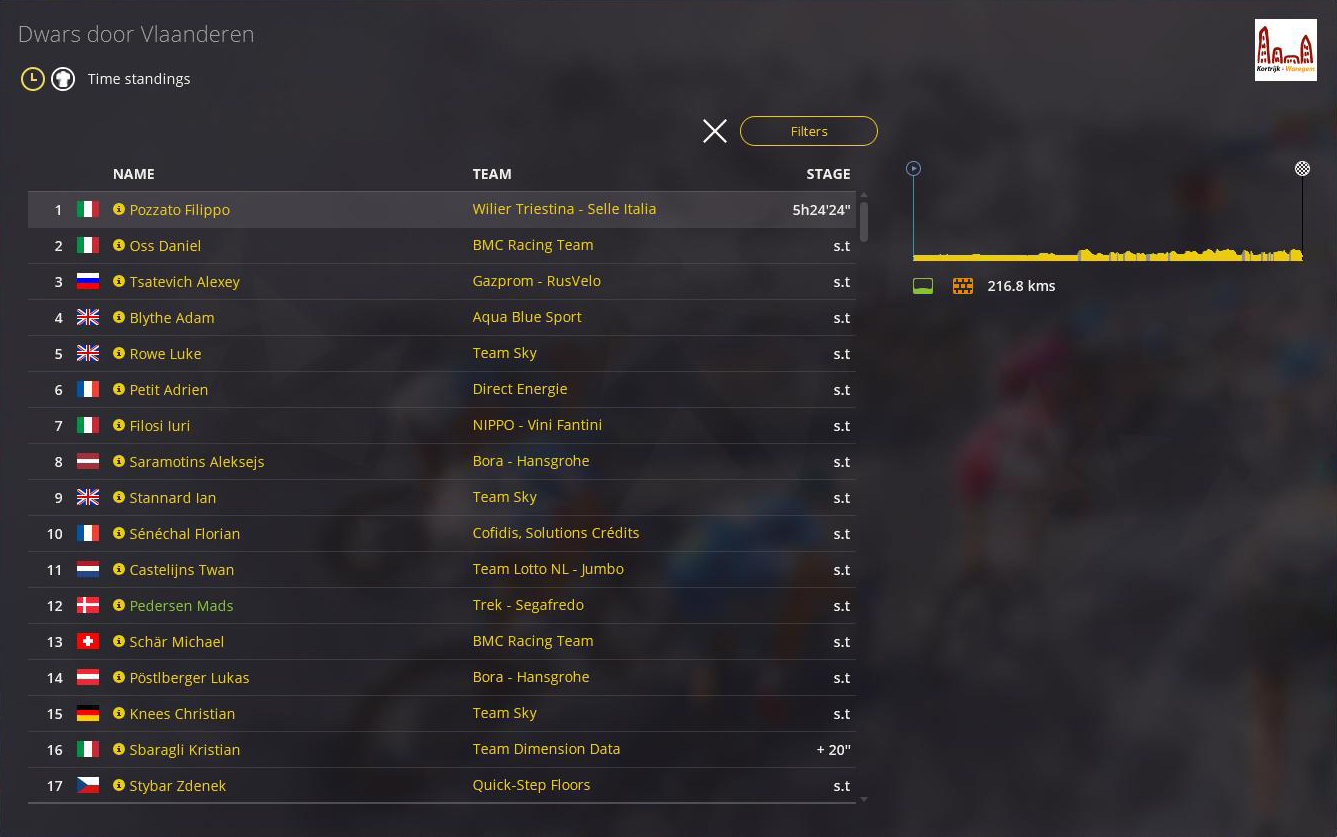
Task: Click the white jersey classification icon
Action: [63, 79]
